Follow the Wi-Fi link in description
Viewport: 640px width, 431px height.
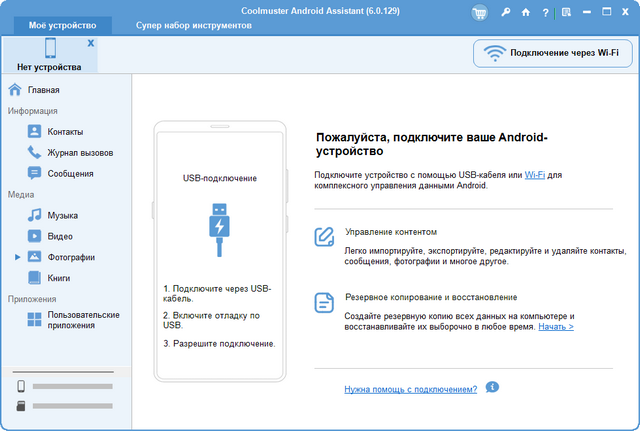pos(535,175)
